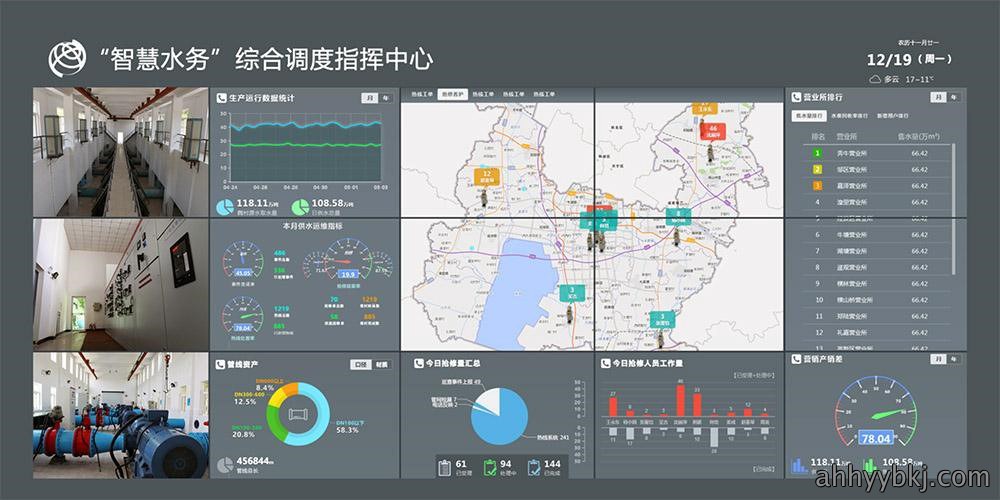Click the green clipboard icon beside 94

pos(490,467)
